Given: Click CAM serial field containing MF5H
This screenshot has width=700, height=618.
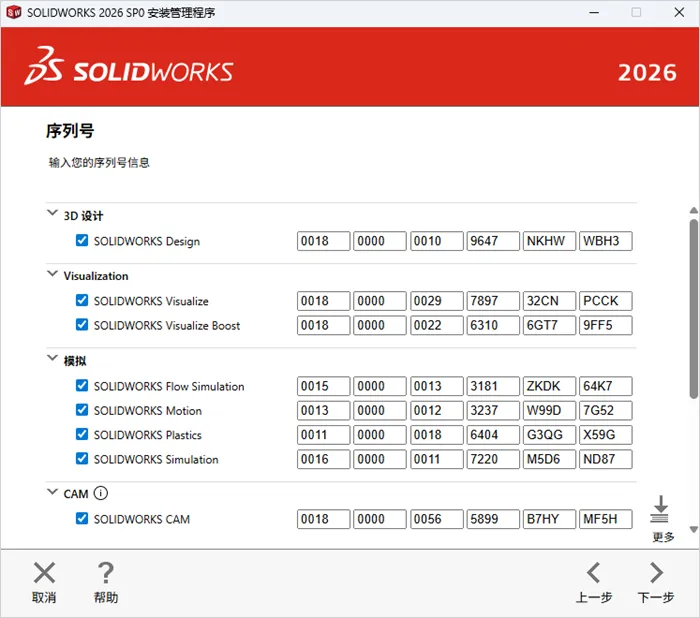Looking at the screenshot, I should [606, 519].
